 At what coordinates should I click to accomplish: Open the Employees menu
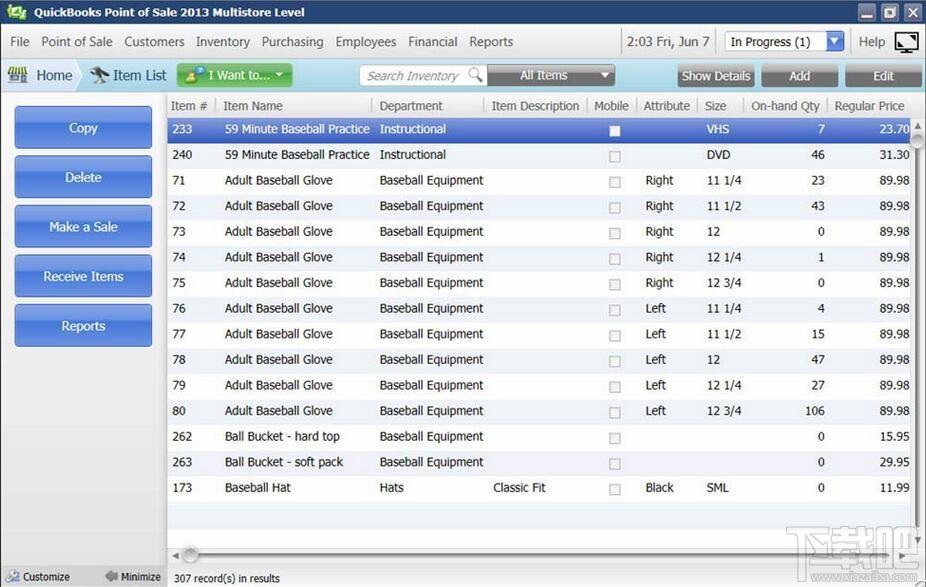point(366,41)
